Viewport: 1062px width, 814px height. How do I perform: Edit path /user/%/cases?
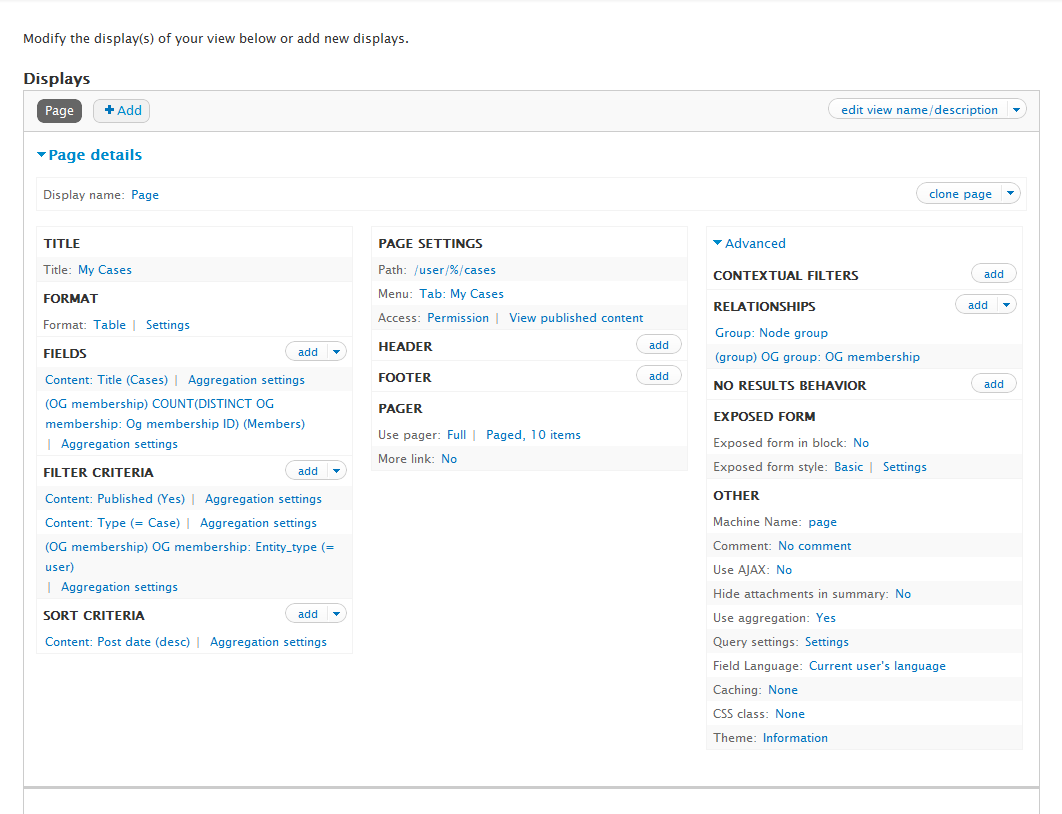pyautogui.click(x=455, y=270)
